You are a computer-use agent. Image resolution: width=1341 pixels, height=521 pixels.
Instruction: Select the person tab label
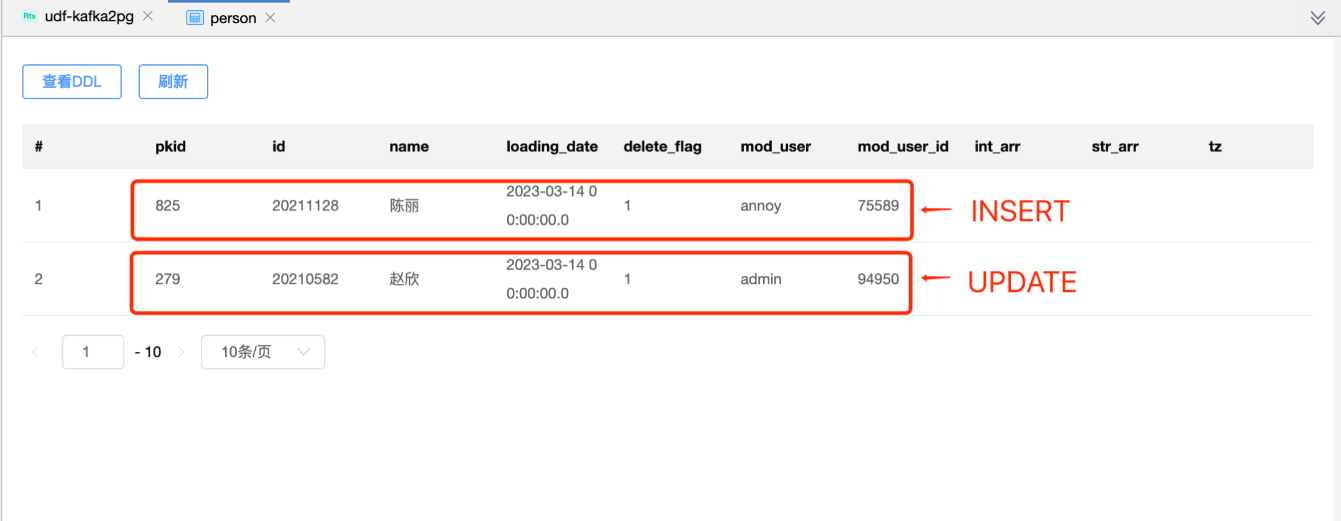[233, 18]
